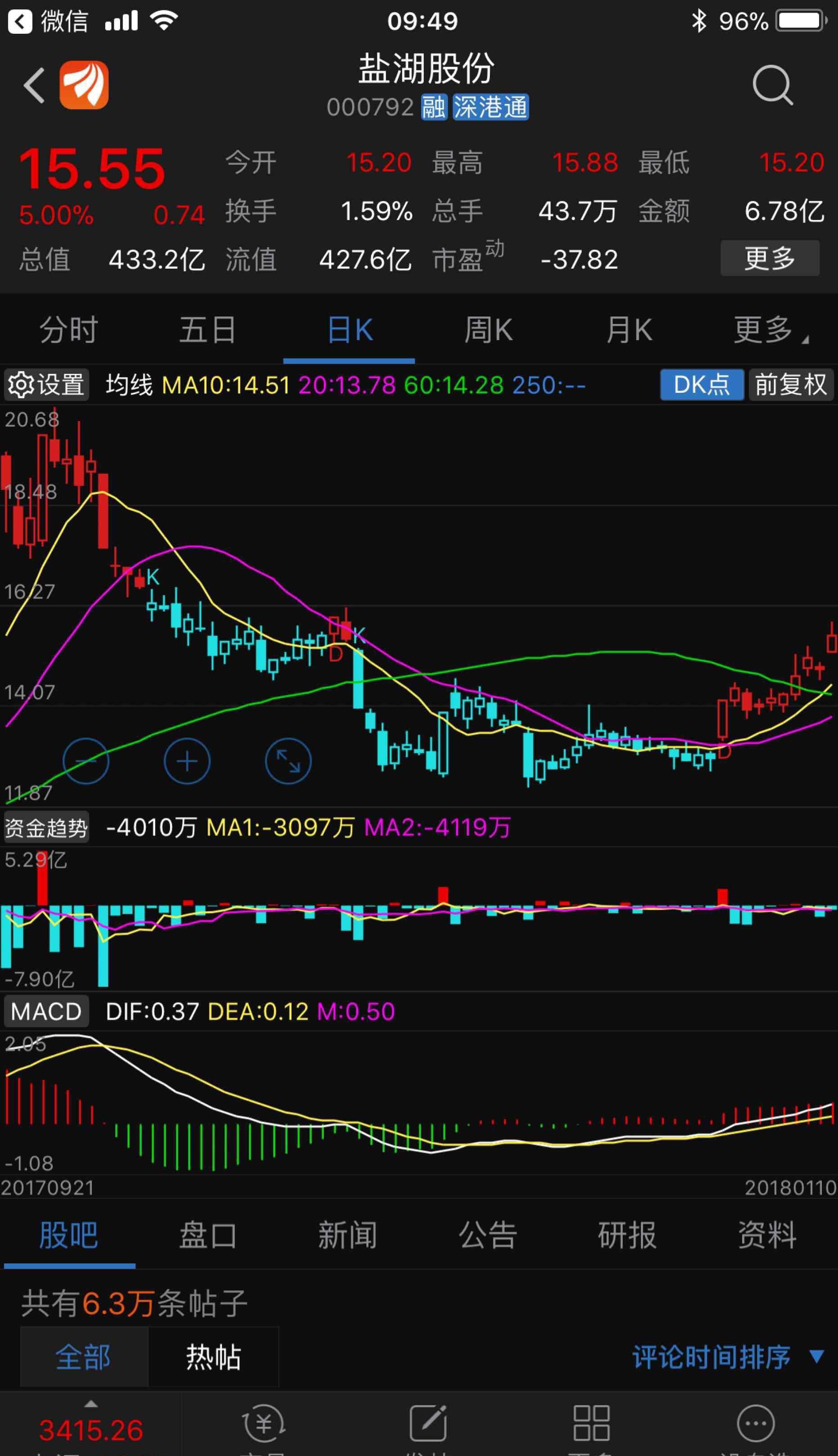Tap the compose post pencil icon

coord(428,1422)
